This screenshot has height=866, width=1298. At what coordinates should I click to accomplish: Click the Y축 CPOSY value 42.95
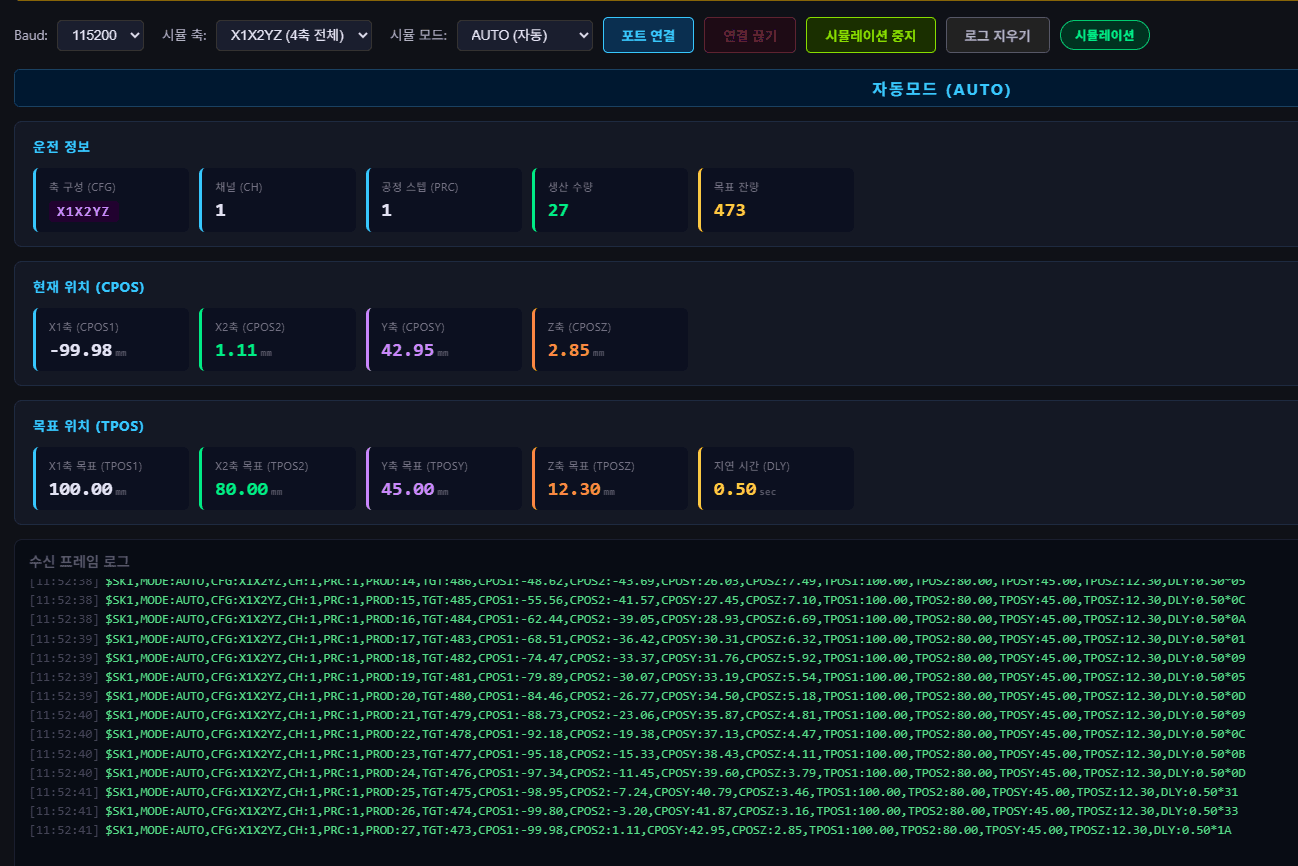tap(408, 350)
